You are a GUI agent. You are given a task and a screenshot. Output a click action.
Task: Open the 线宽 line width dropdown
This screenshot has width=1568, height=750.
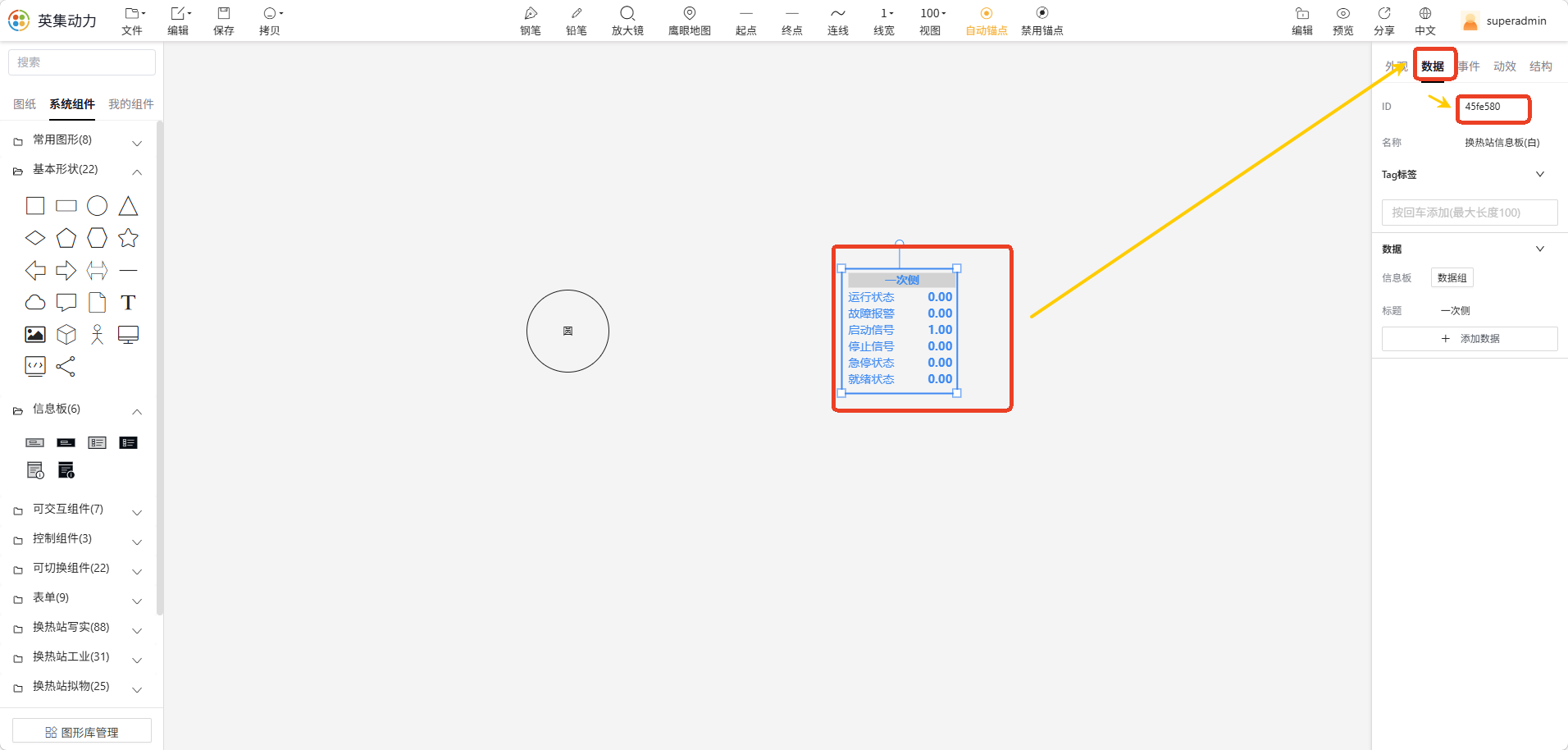pyautogui.click(x=884, y=21)
